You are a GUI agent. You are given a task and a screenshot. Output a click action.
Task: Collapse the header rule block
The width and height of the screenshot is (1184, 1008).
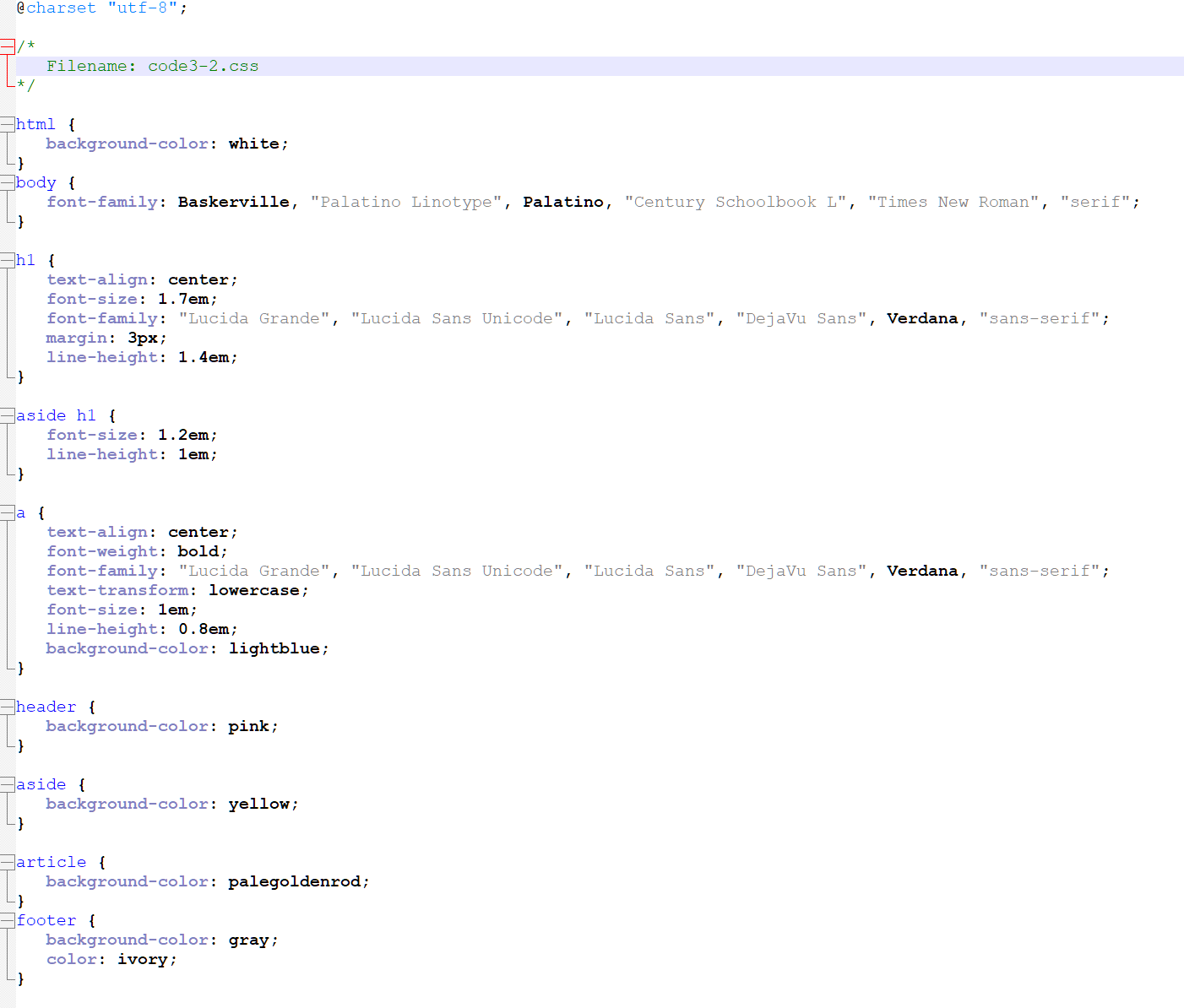(7, 706)
